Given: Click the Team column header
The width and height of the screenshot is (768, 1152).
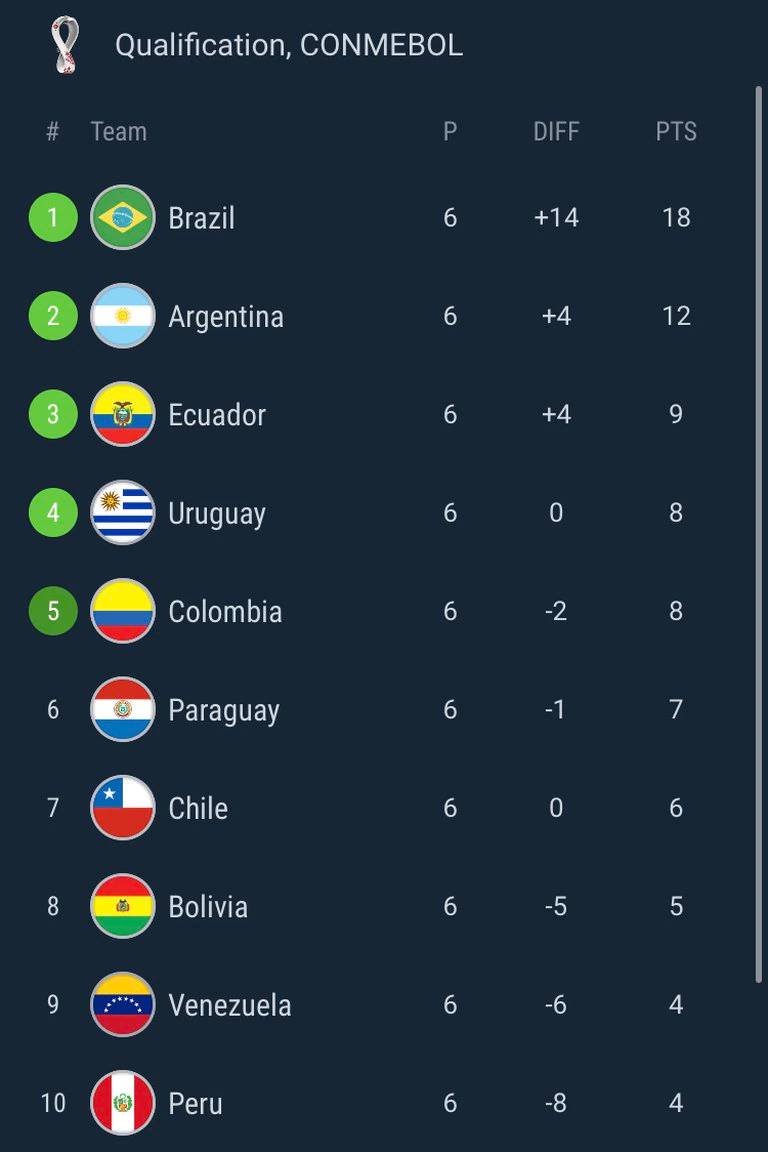Looking at the screenshot, I should pos(118,132).
